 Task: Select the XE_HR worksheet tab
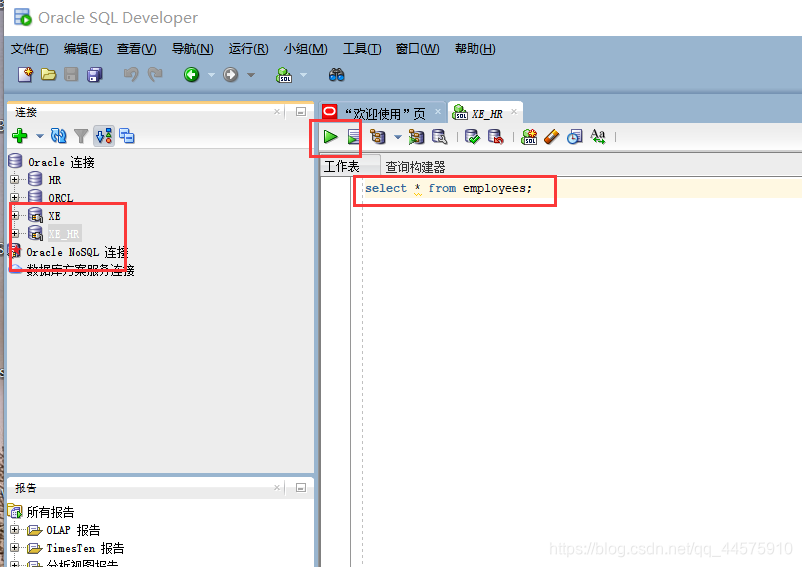coord(486,114)
